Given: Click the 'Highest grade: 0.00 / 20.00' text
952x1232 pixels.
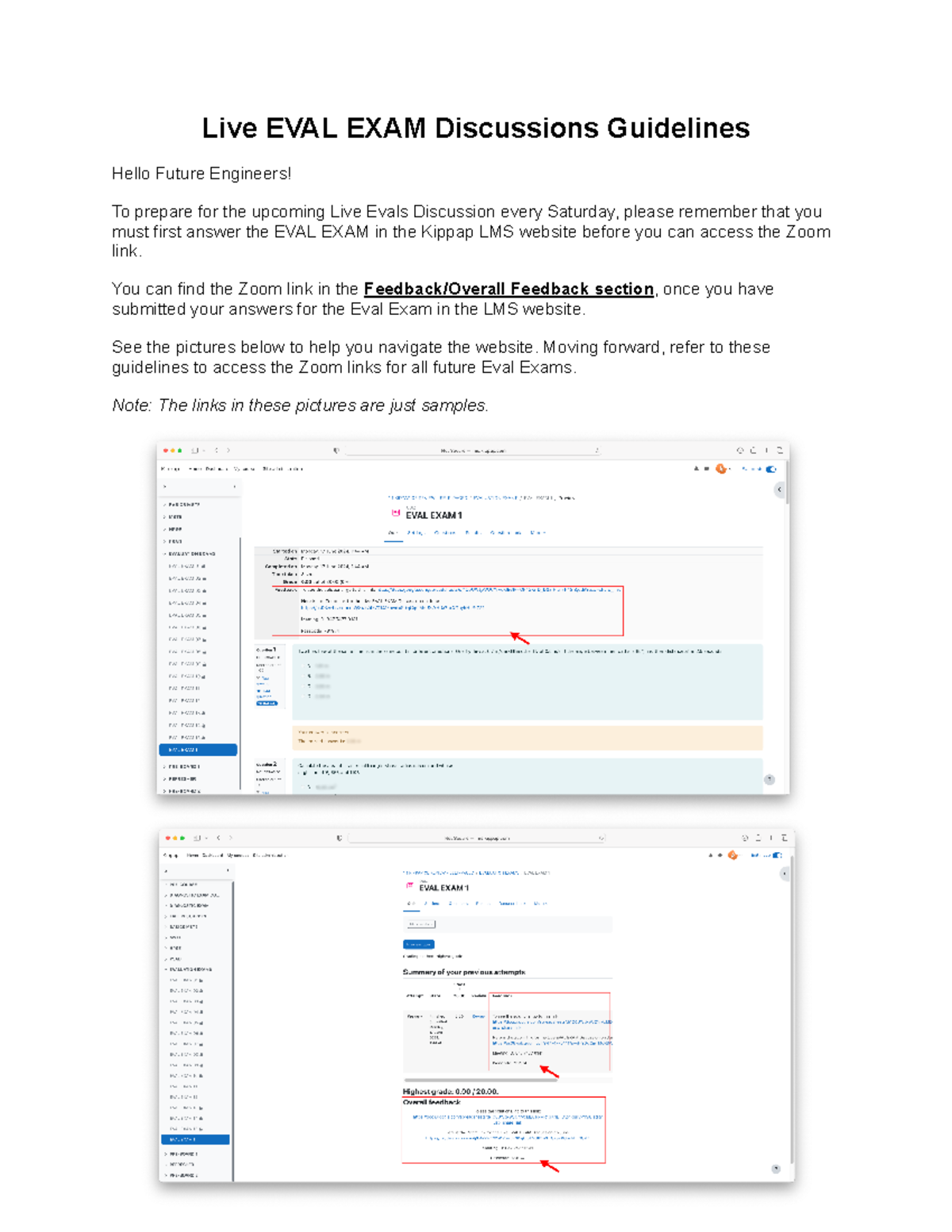Looking at the screenshot, I should 451,1092.
